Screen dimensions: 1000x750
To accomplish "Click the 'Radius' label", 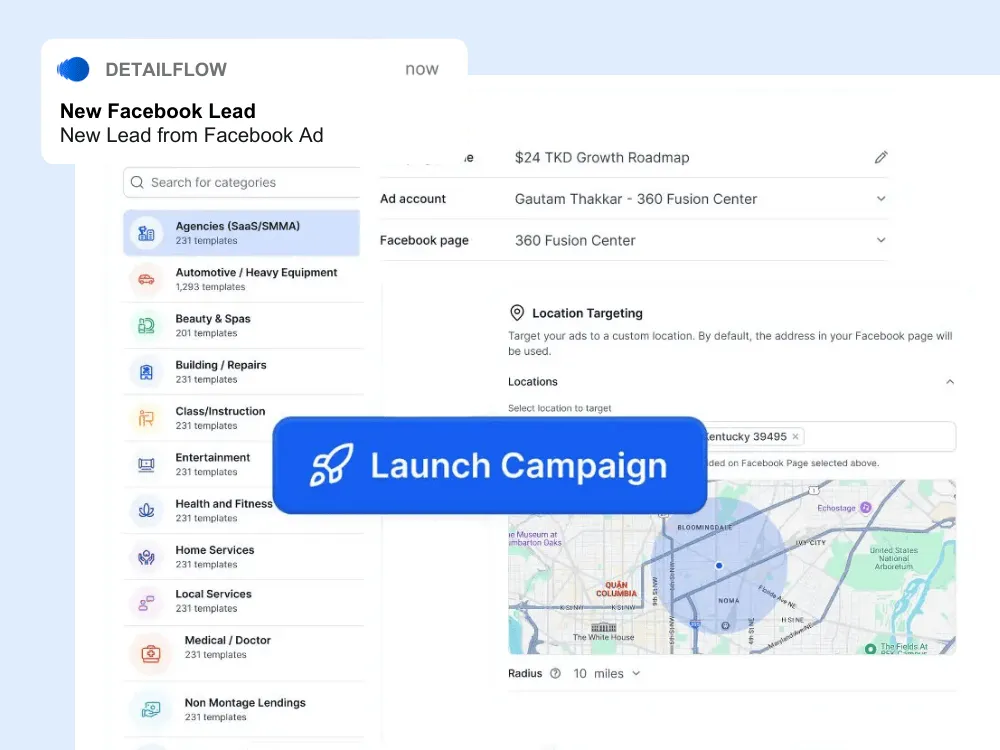I will pos(525,673).
